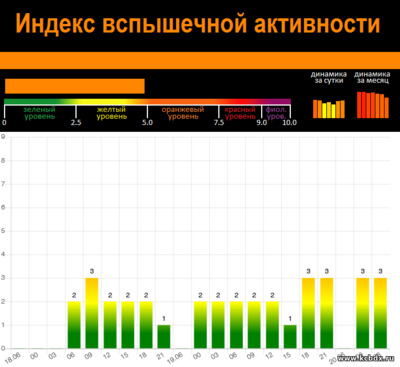This screenshot has height=367, width=400.
Task: Select the 'оранжевый уровень' legend label
Action: (183, 113)
